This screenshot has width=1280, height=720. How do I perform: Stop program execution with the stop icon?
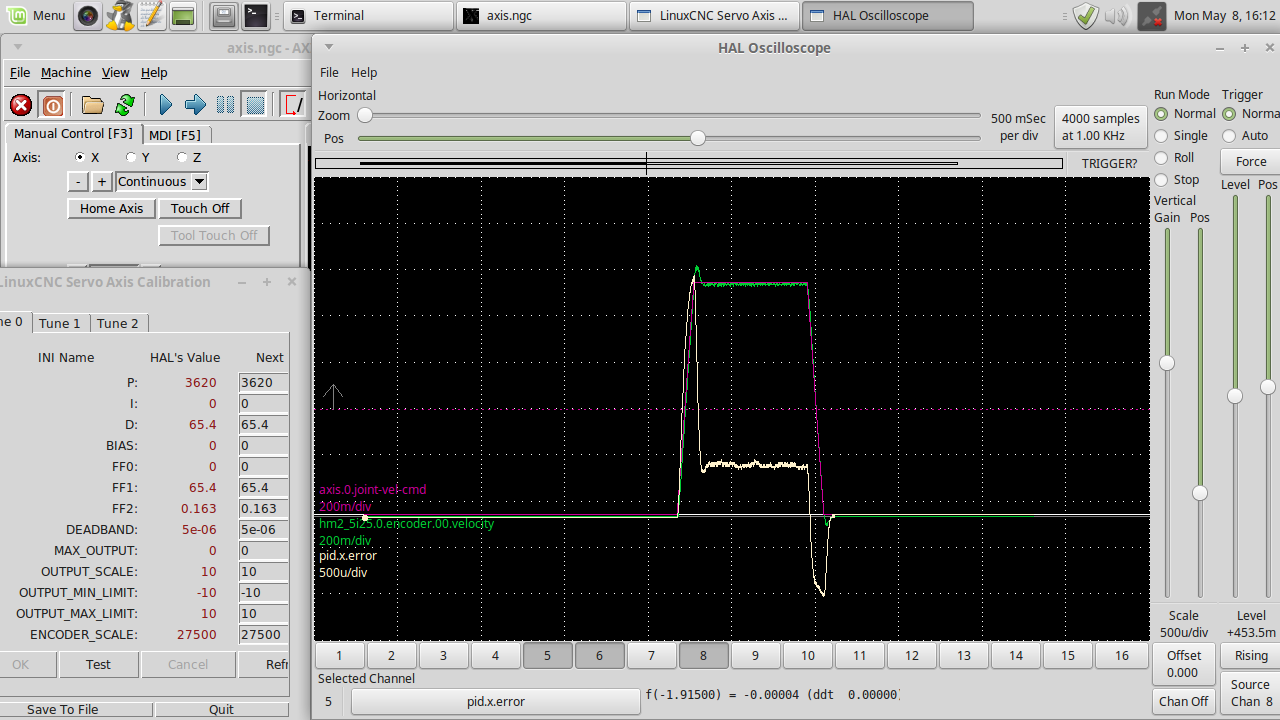256,105
